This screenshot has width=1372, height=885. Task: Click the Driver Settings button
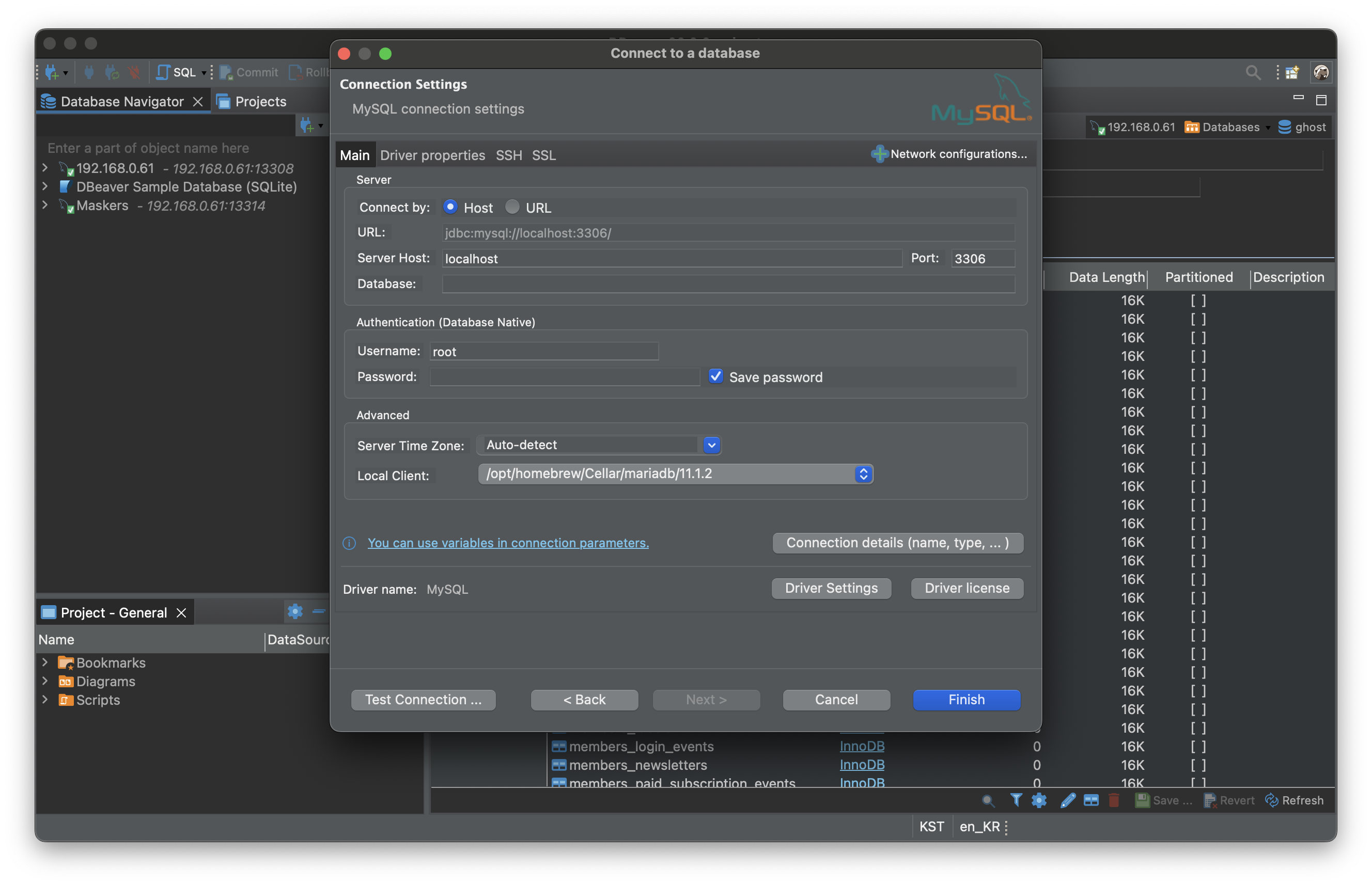click(831, 588)
